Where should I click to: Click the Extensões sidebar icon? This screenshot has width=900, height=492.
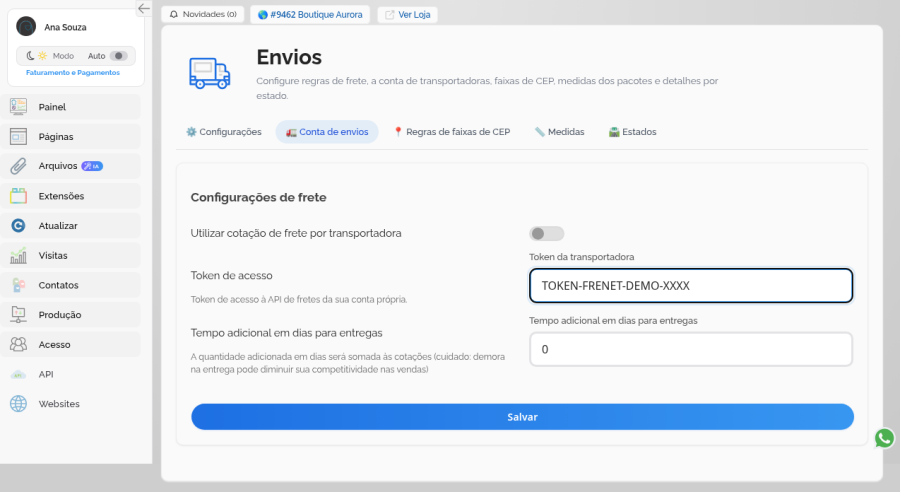click(x=18, y=196)
